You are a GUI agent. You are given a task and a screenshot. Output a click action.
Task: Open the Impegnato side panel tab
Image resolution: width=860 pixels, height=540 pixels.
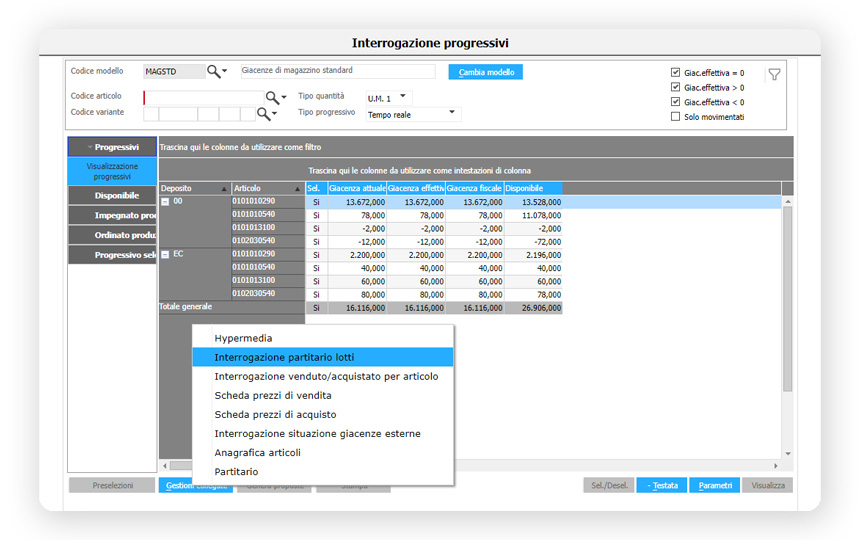click(x=112, y=215)
